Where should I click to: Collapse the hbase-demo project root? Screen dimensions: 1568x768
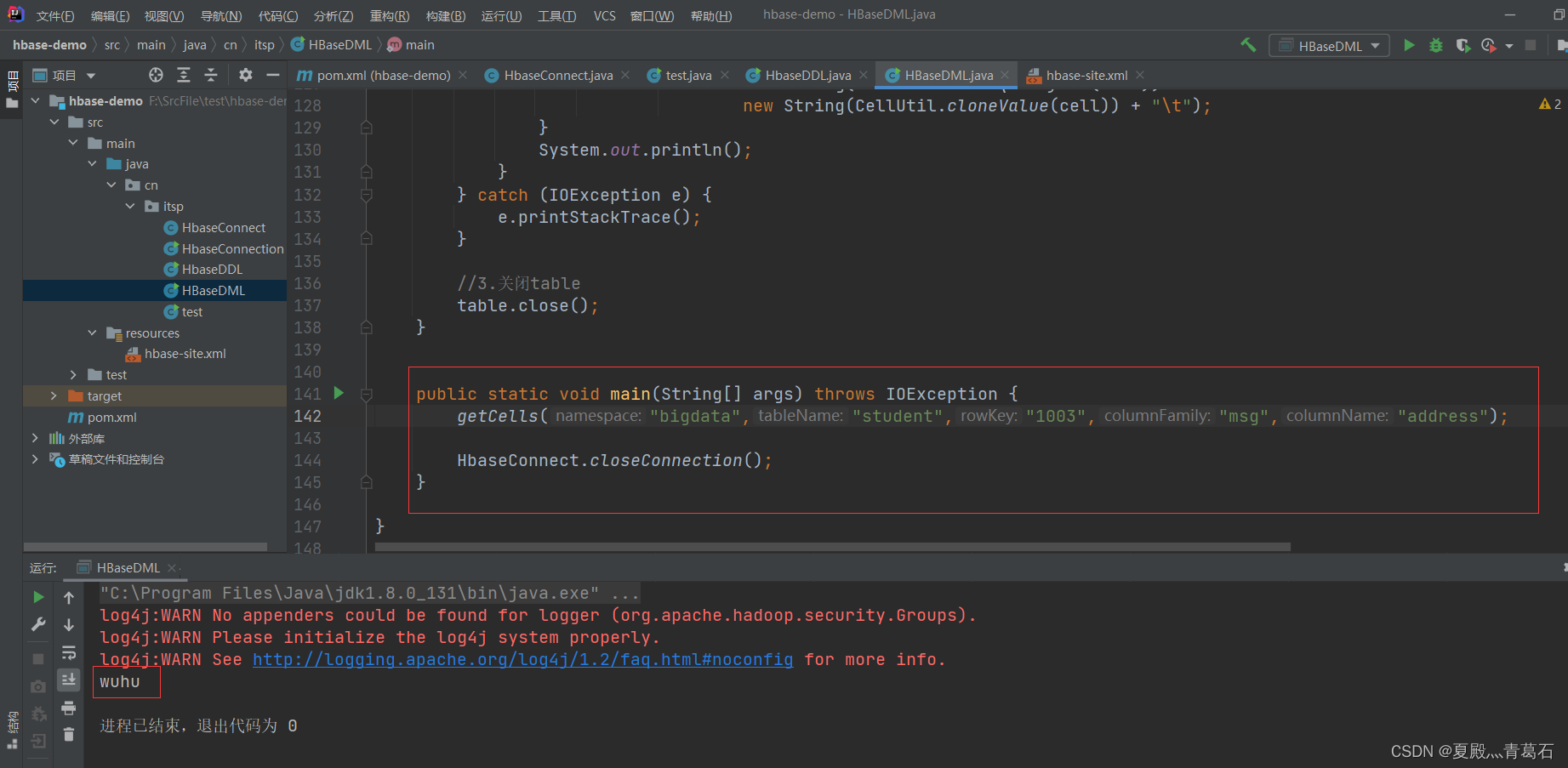tap(36, 100)
